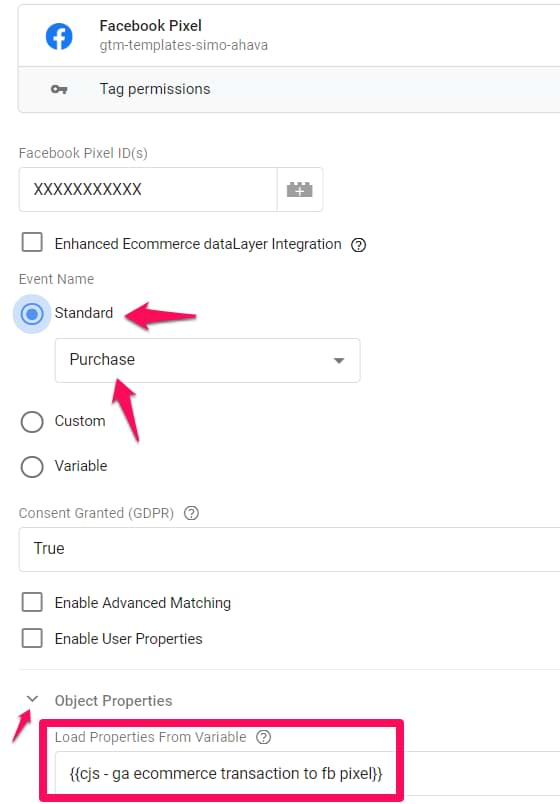Open the Purchase event dropdown

[x=207, y=360]
